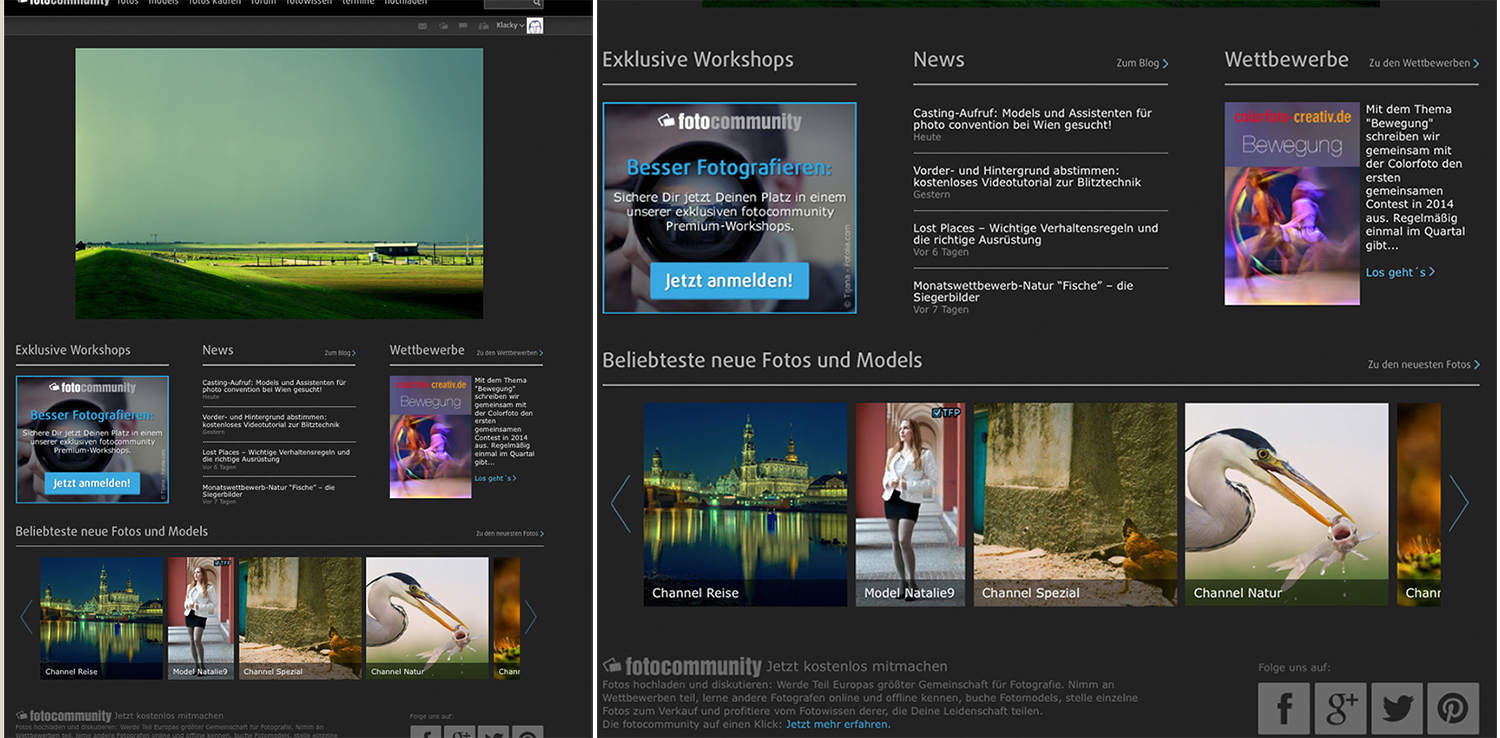1500x738 pixels.
Task: Open 'Channel Spezial' photo in the enlarged view
Action: (x=1075, y=504)
